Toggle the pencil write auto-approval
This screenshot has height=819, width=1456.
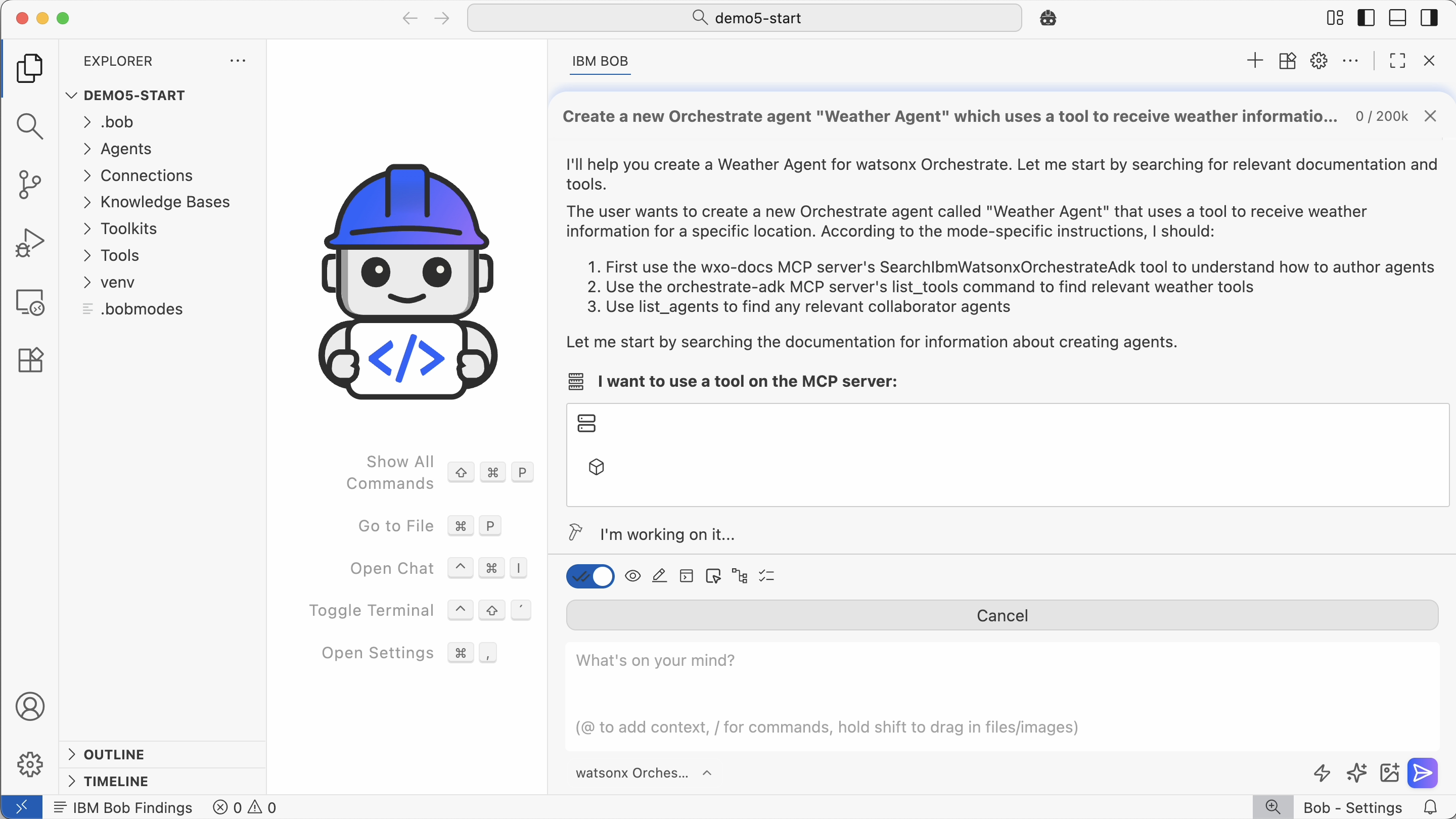[659, 576]
